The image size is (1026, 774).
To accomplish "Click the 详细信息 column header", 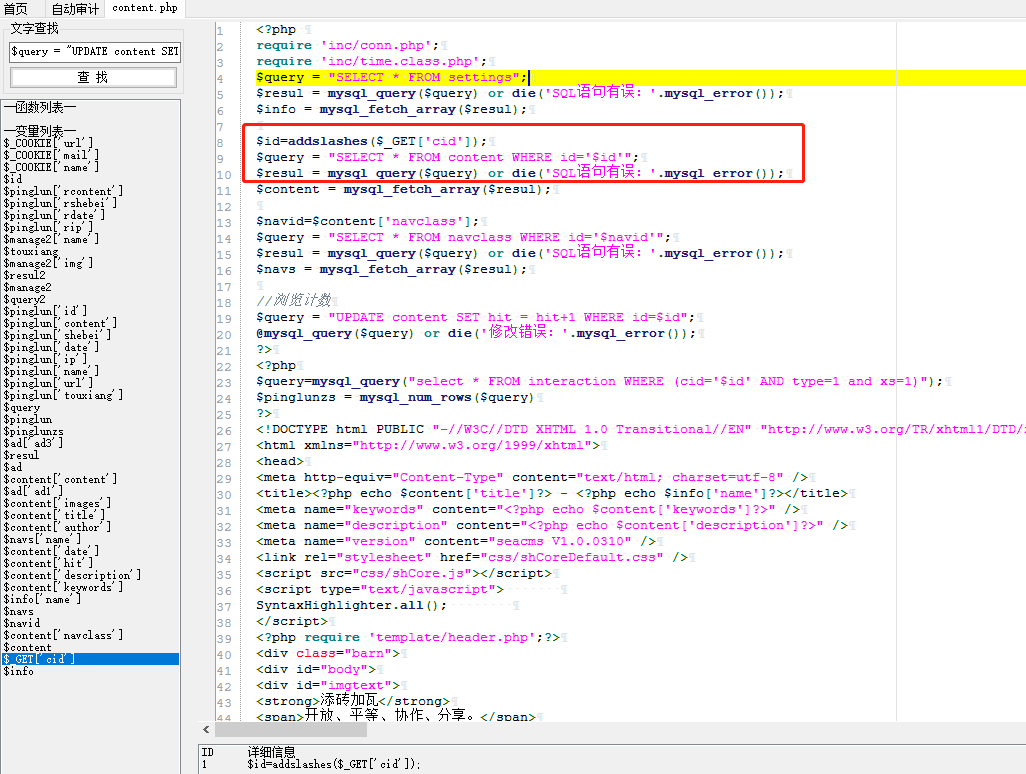I will point(272,752).
